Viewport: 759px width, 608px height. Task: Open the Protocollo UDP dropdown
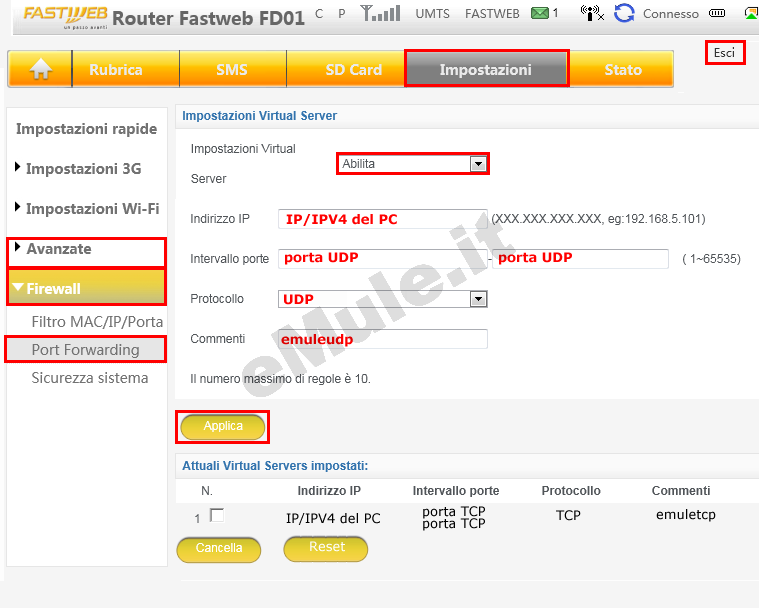(x=382, y=299)
